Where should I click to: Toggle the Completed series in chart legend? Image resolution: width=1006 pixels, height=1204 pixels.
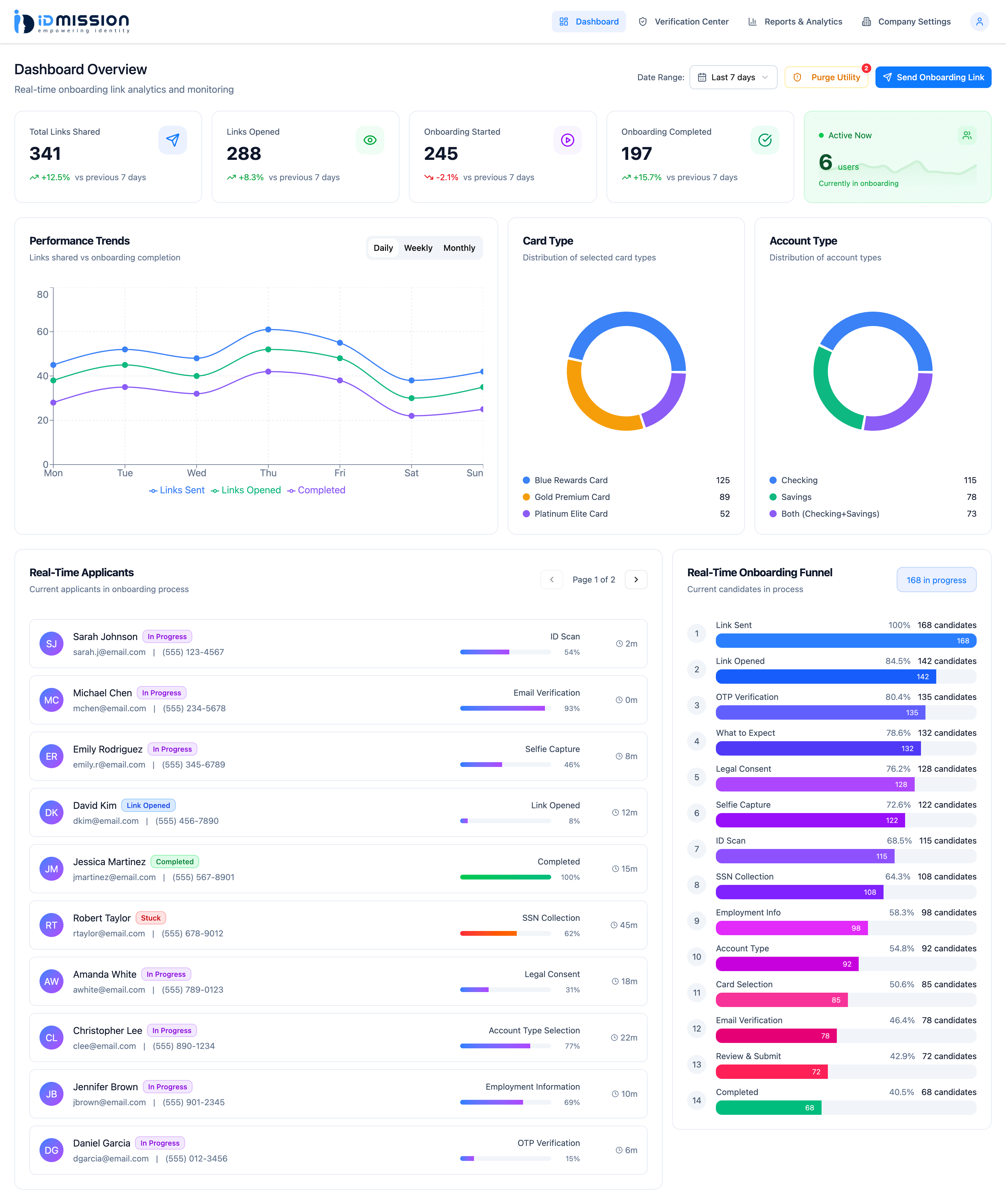(x=316, y=490)
